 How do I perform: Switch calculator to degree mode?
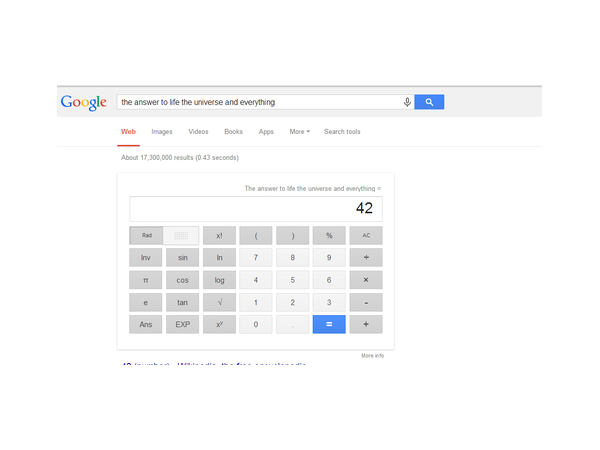(x=181, y=236)
